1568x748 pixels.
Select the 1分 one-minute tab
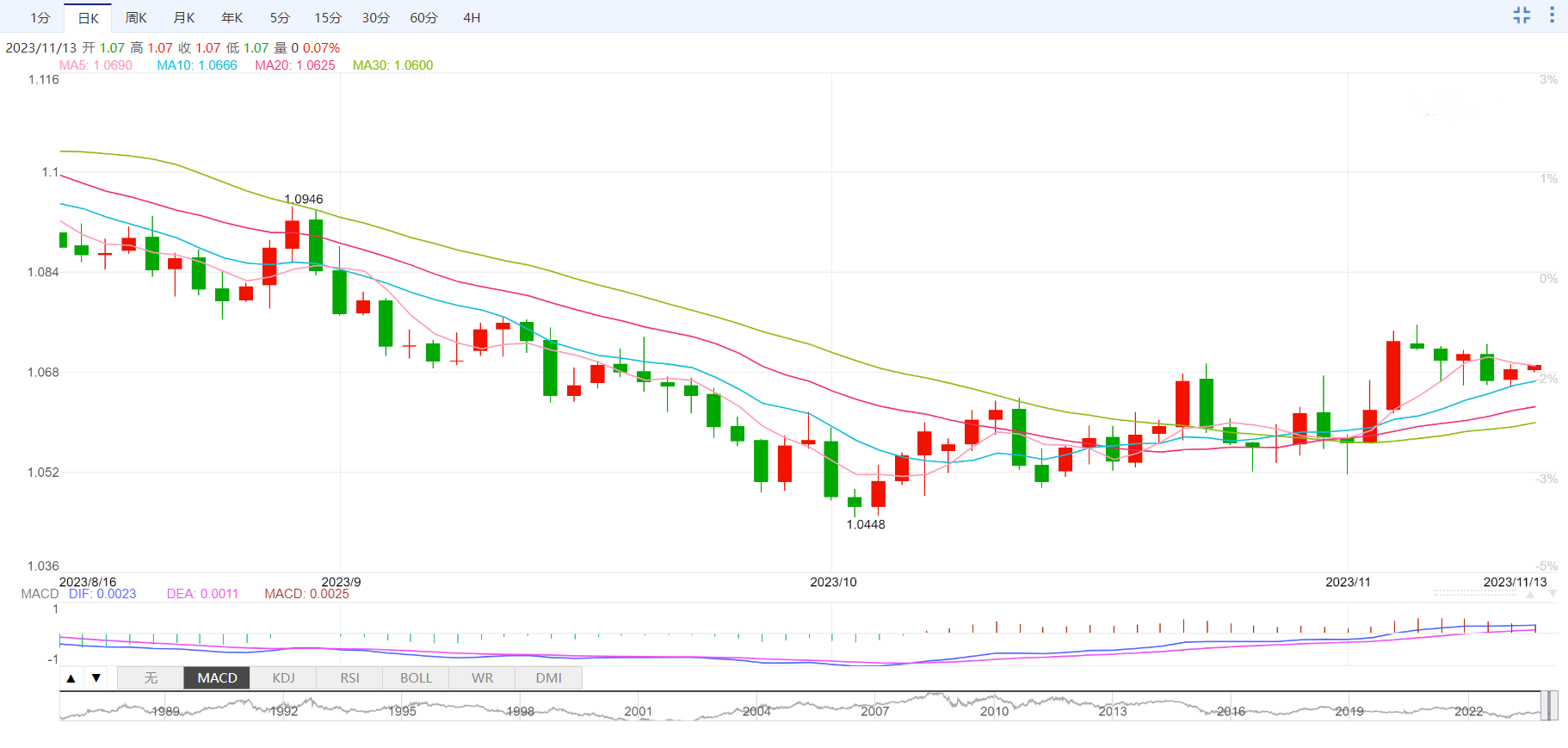click(40, 17)
